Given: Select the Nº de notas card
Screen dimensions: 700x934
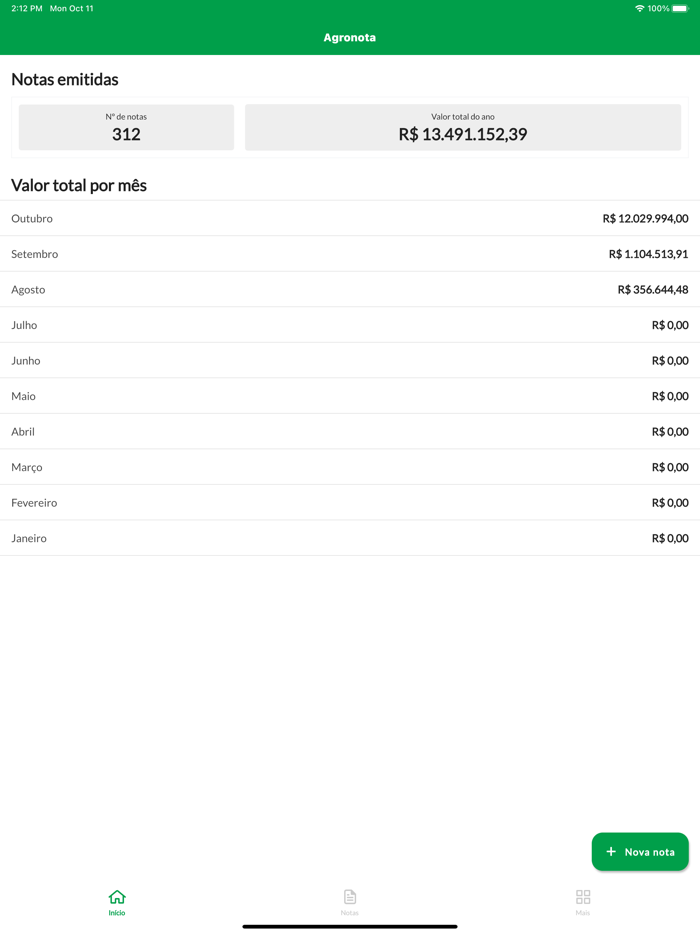Looking at the screenshot, I should click(x=126, y=128).
